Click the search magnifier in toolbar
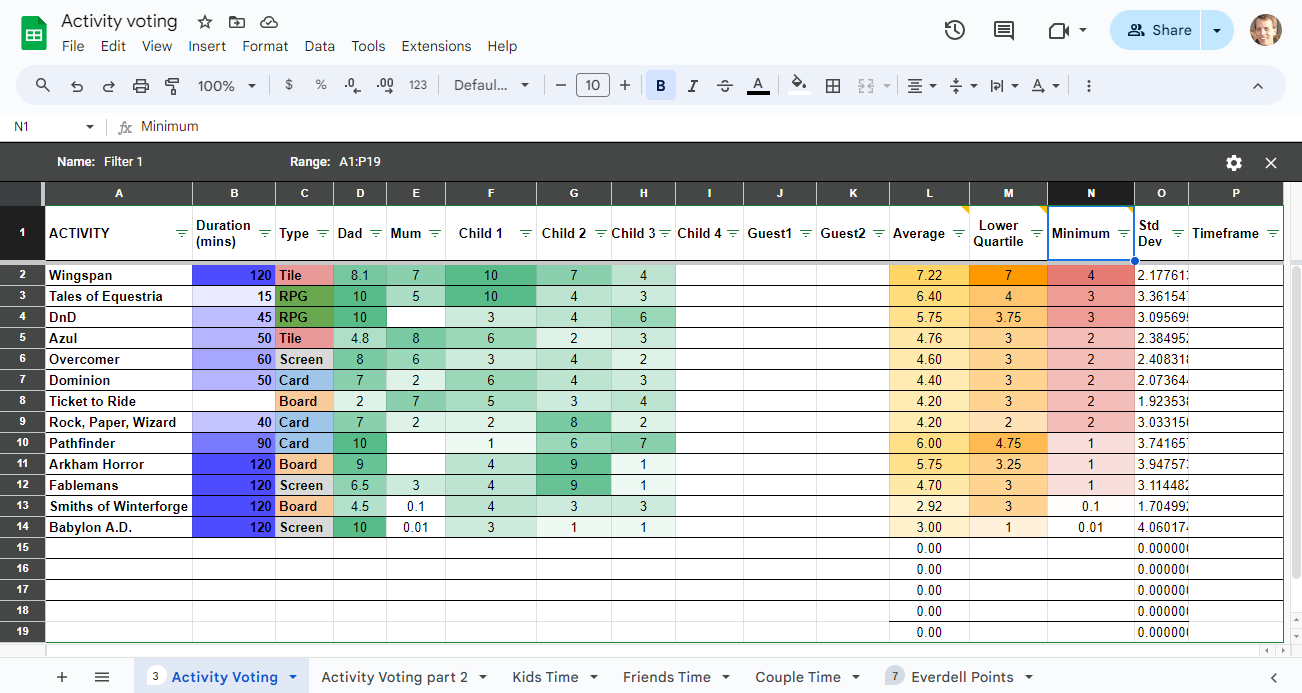 click(43, 86)
